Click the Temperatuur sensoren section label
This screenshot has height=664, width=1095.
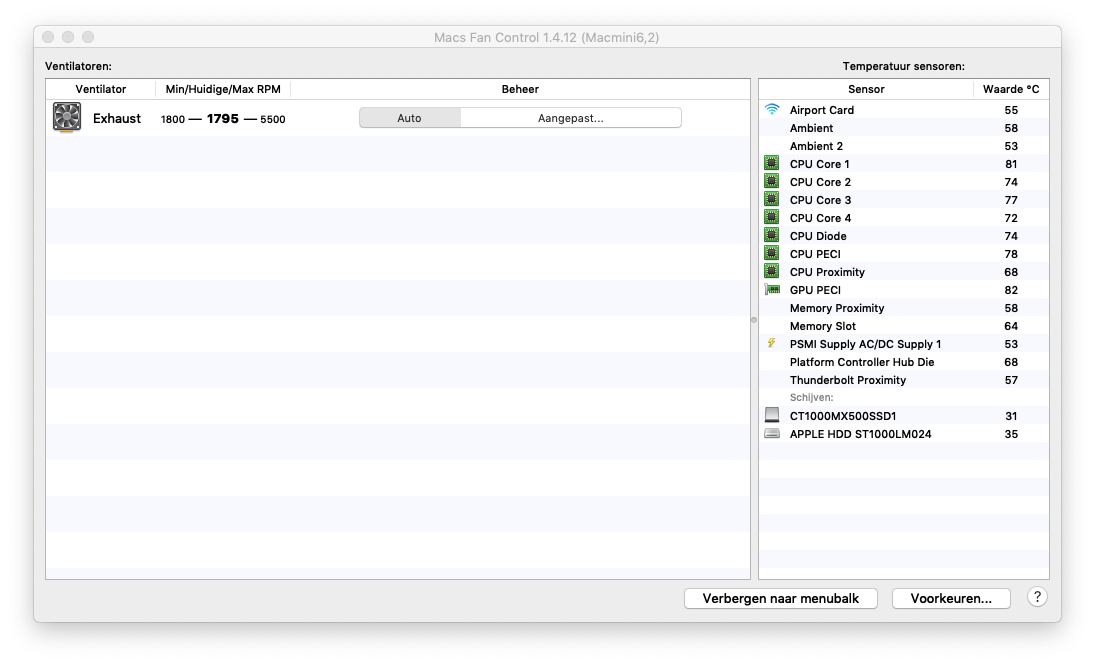click(903, 66)
